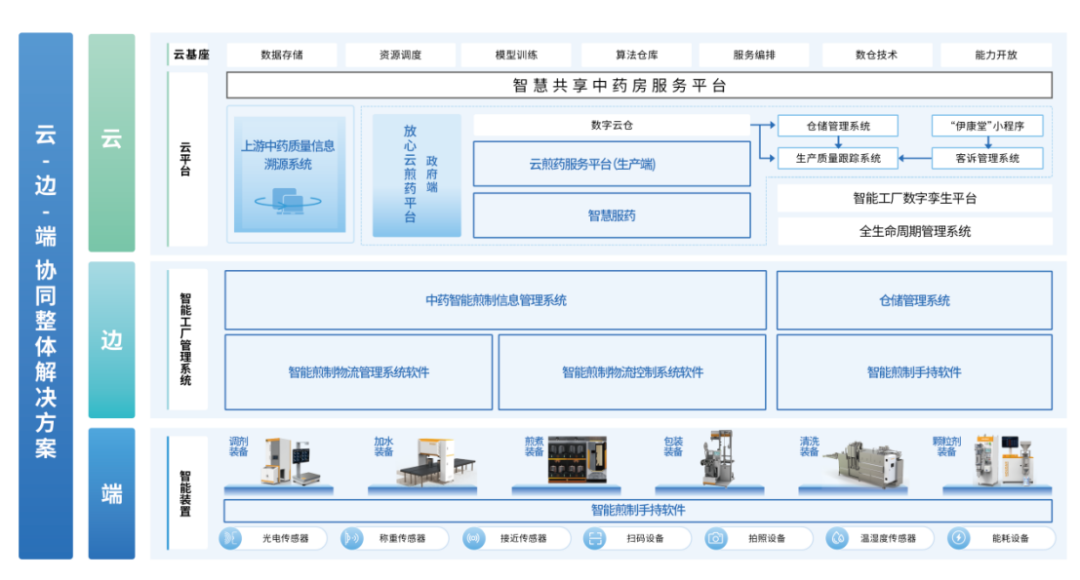Switch to the 边 layer block

[x=111, y=340]
